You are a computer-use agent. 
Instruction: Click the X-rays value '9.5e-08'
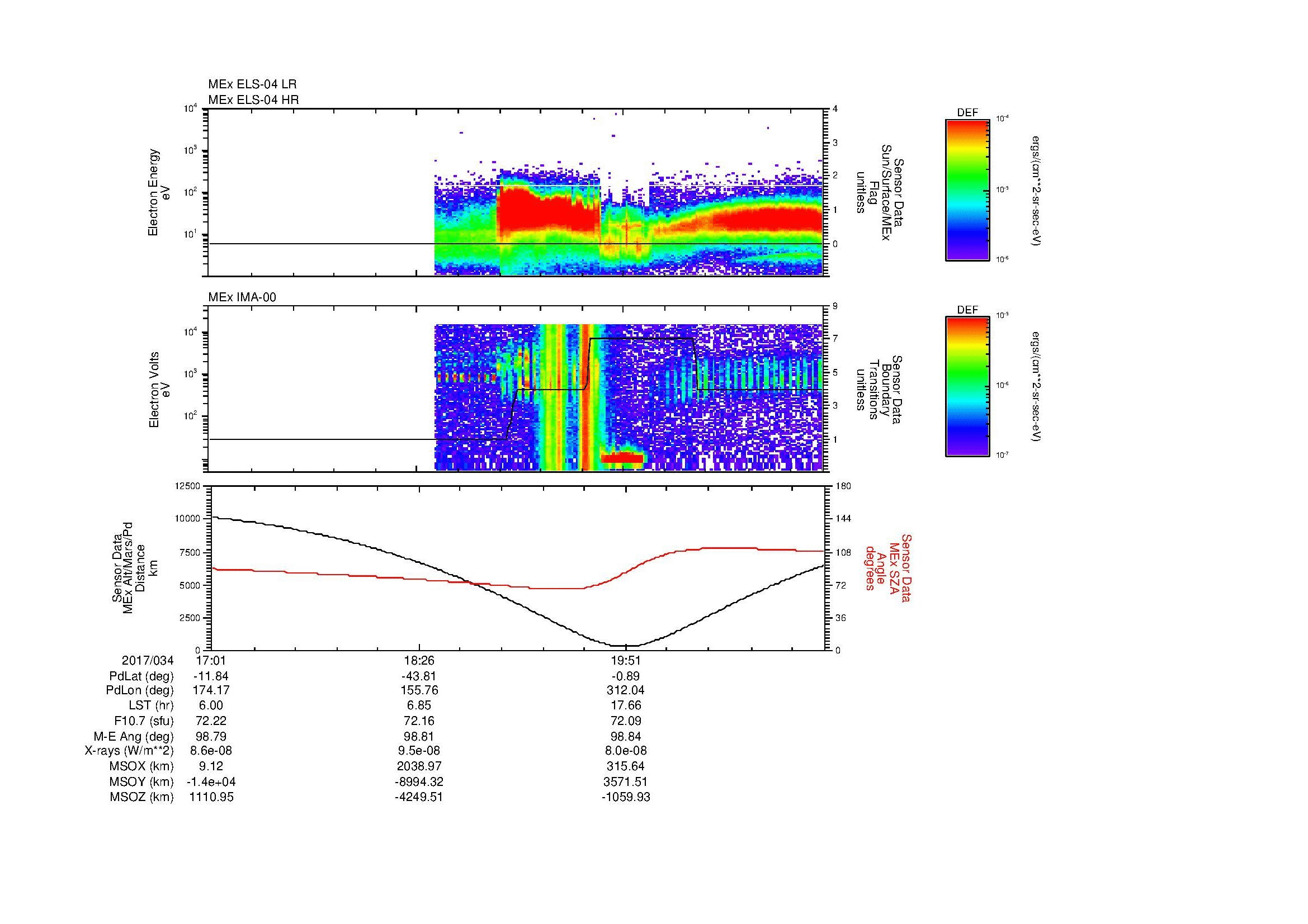pyautogui.click(x=419, y=751)
